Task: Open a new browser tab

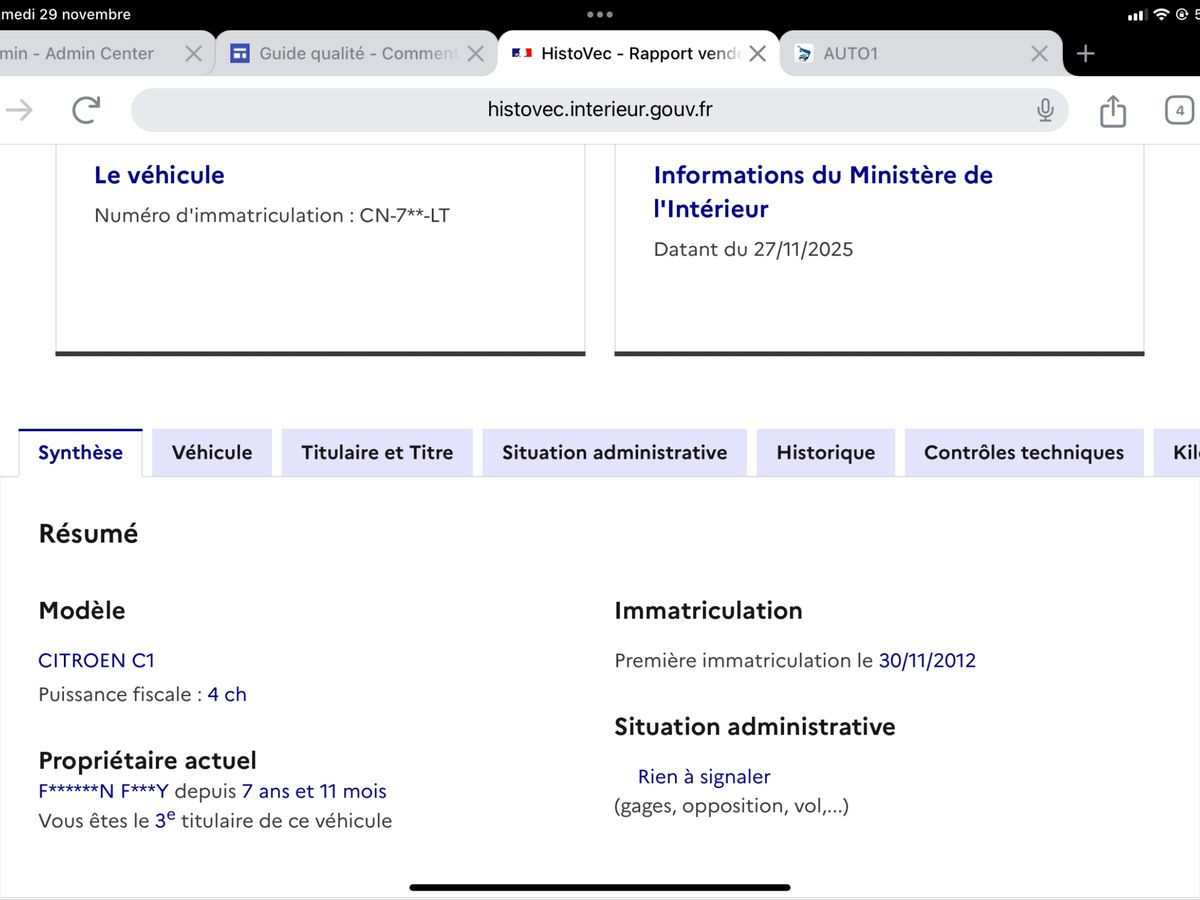Action: point(1086,53)
